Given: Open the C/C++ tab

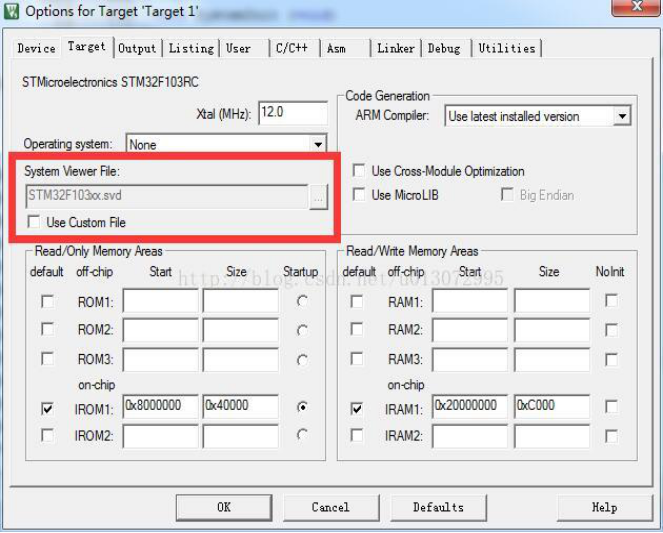Looking at the screenshot, I should coord(292,48).
